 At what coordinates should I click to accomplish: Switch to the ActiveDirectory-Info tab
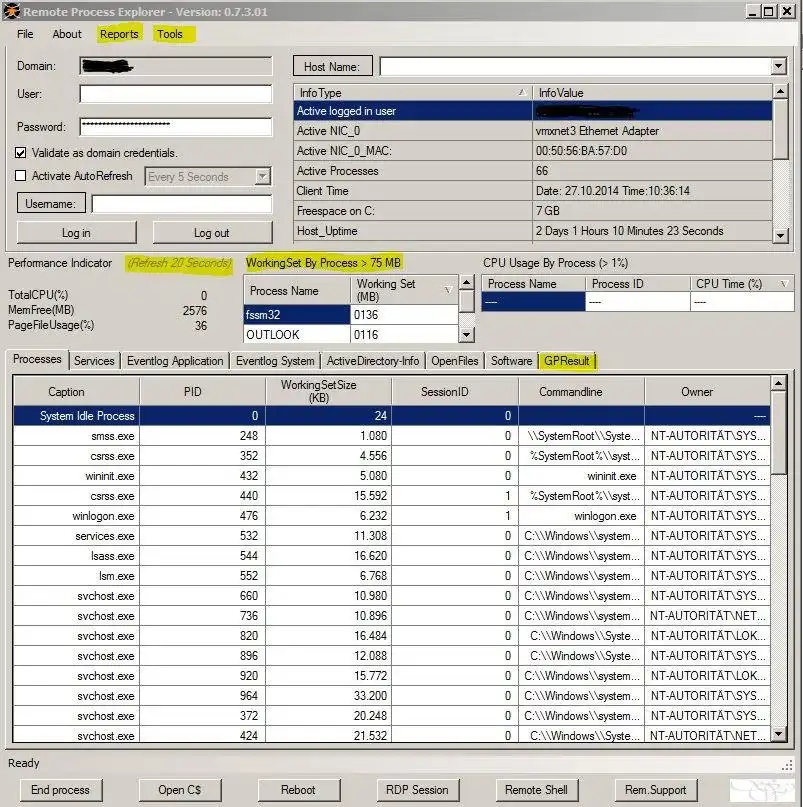pos(373,361)
